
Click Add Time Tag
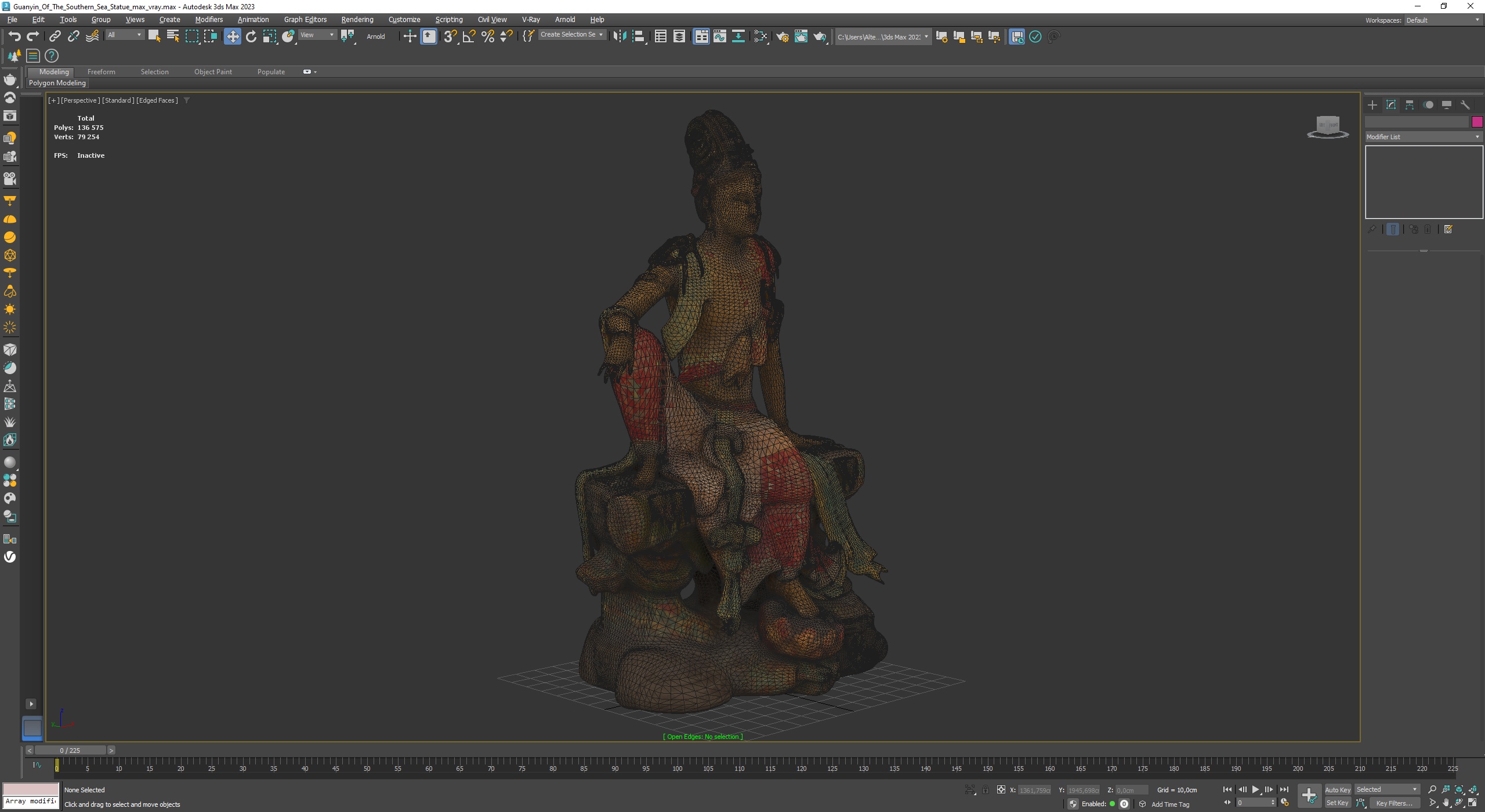pos(1170,804)
